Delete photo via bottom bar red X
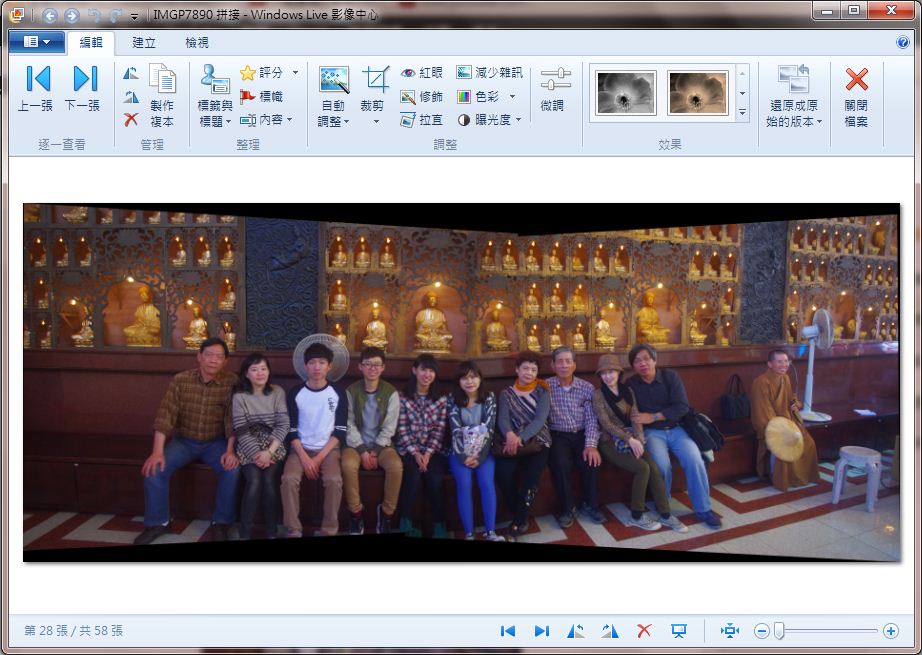922x655 pixels. pyautogui.click(x=644, y=631)
